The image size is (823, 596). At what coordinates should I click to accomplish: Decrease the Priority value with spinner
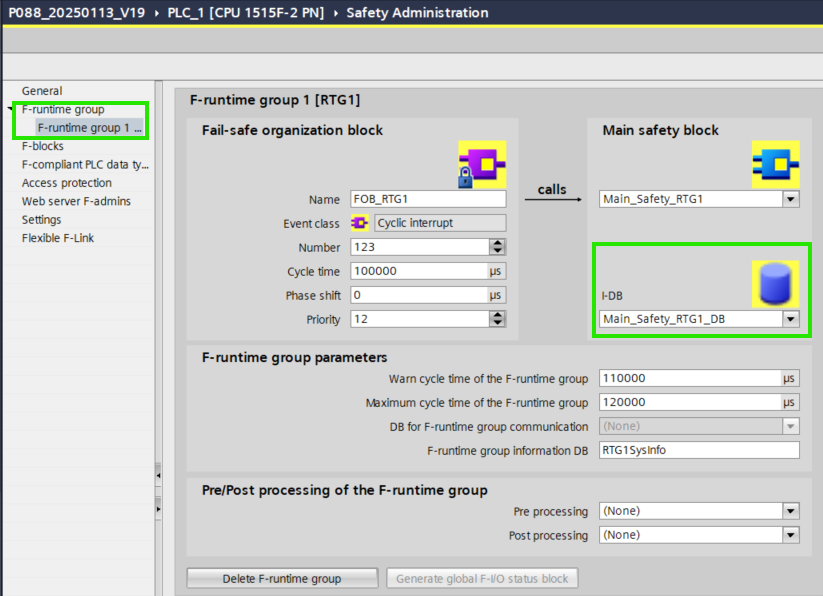coord(497,323)
